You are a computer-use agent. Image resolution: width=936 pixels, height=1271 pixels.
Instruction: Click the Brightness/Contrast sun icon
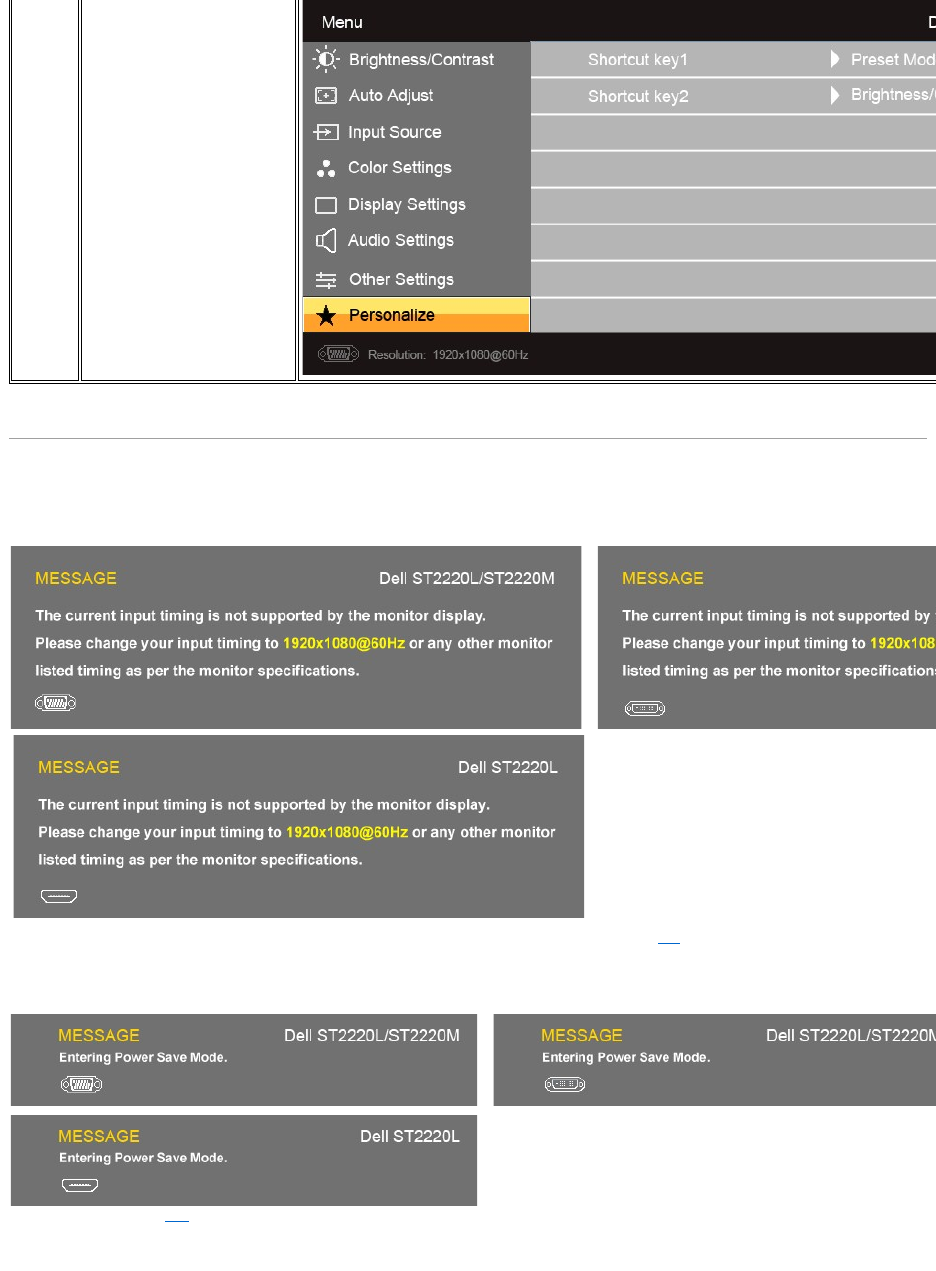coord(326,59)
